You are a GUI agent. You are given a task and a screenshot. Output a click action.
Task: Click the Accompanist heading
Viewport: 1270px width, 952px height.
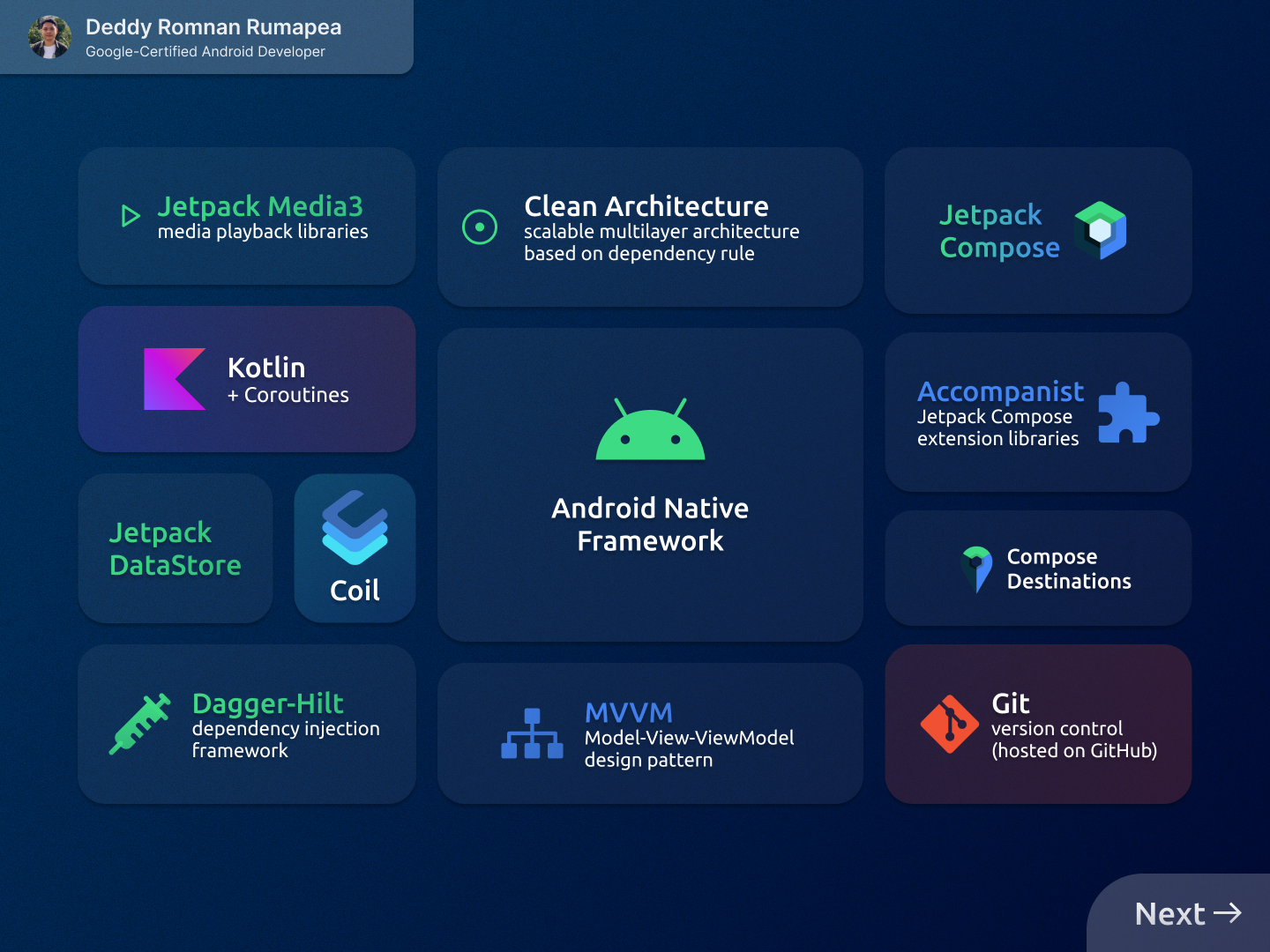tap(1000, 391)
